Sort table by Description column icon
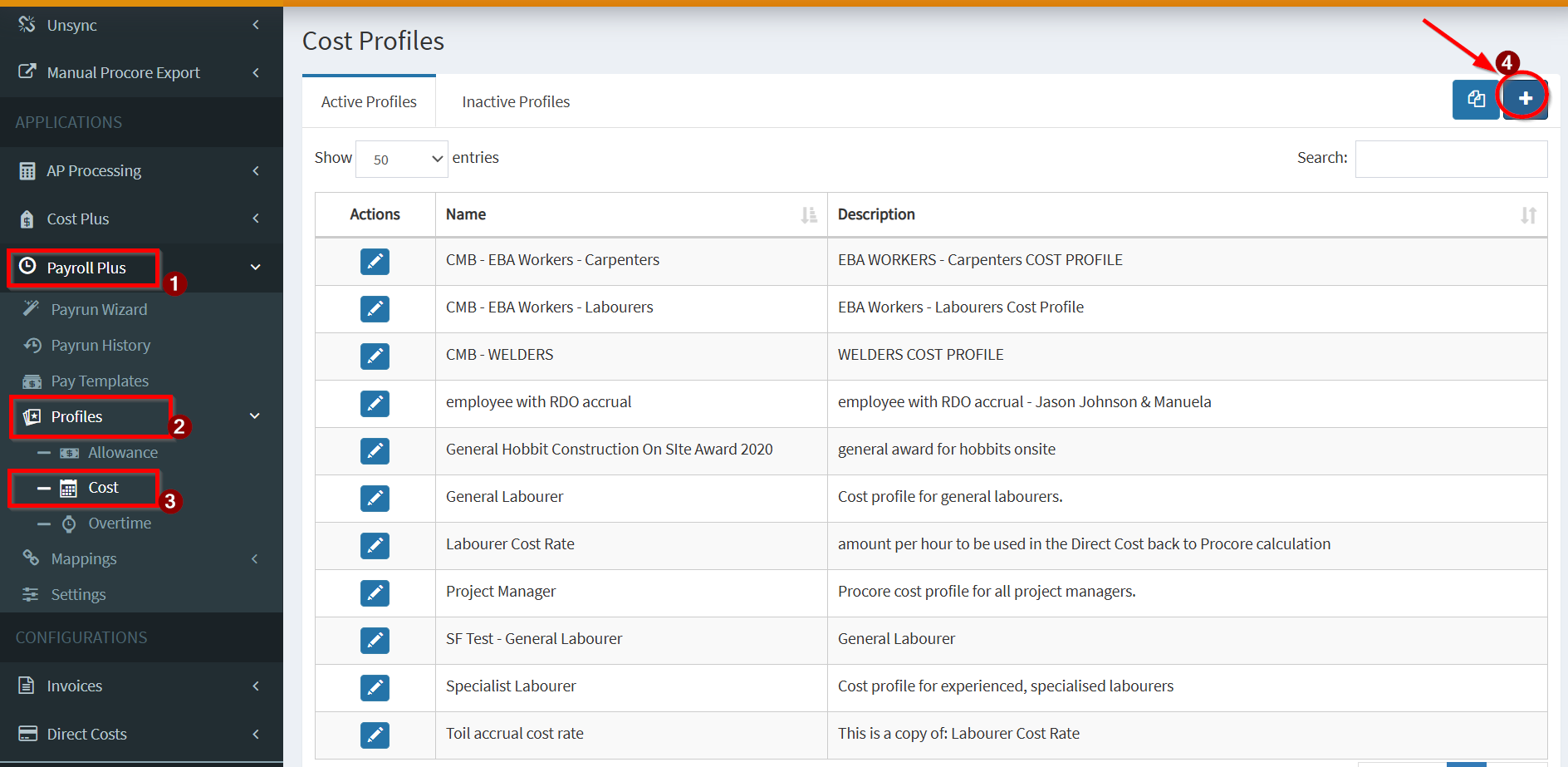This screenshot has width=1568, height=767. pyautogui.click(x=1527, y=215)
